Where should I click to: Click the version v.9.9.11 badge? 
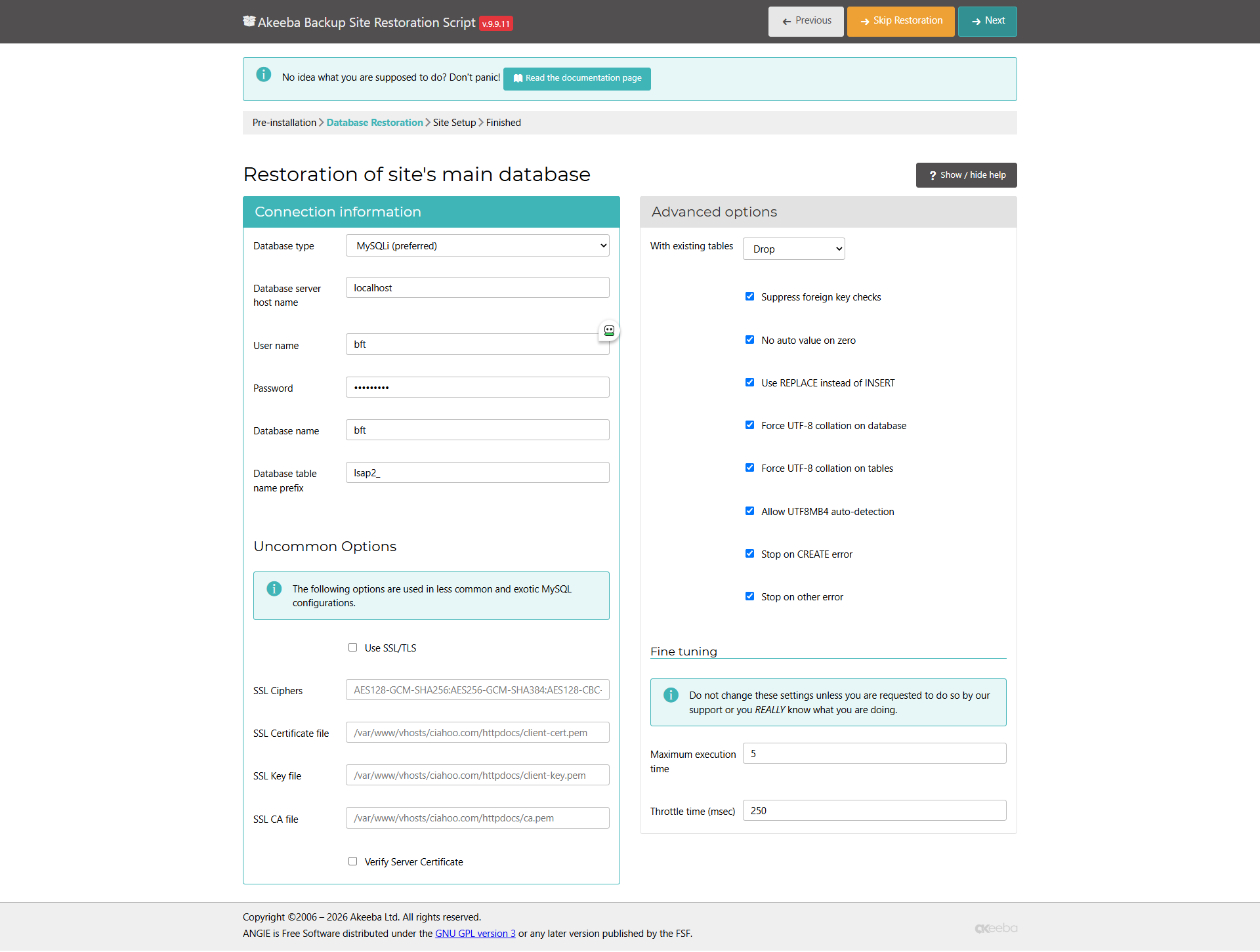coord(496,24)
